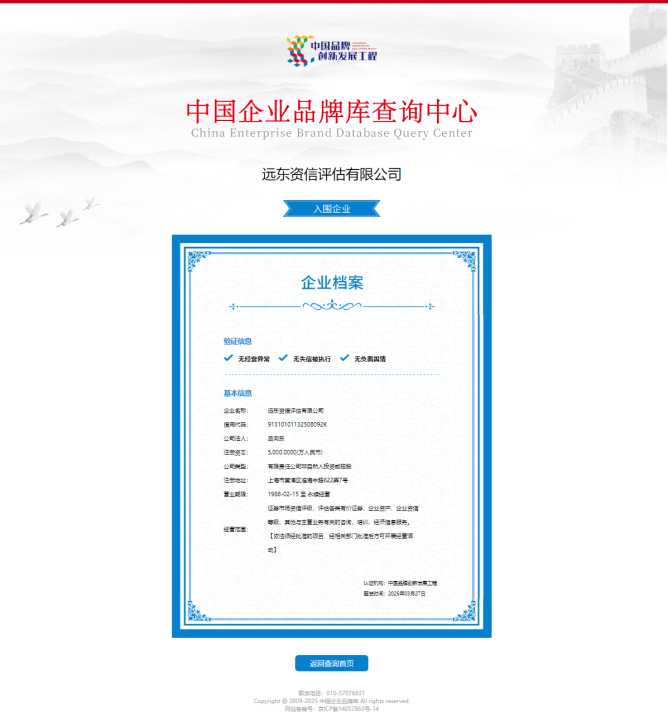668x722 pixels.
Task: Click the phone number 010-57076831
Action: [345, 693]
